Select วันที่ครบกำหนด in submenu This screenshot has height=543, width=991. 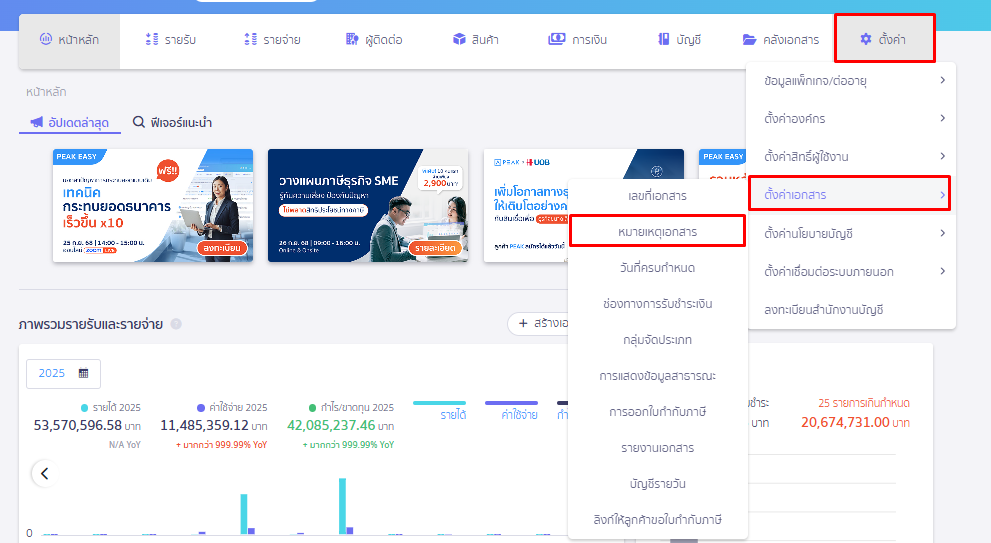pyautogui.click(x=657, y=268)
